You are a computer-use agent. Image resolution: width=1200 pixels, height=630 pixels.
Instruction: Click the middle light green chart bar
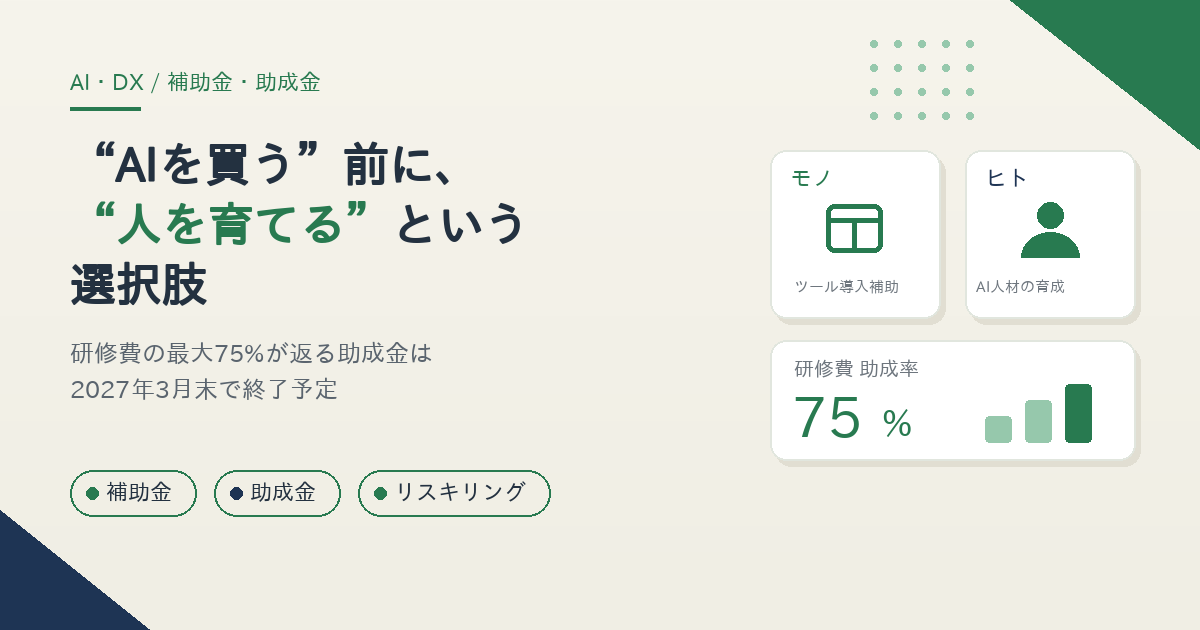[x=1038, y=421]
